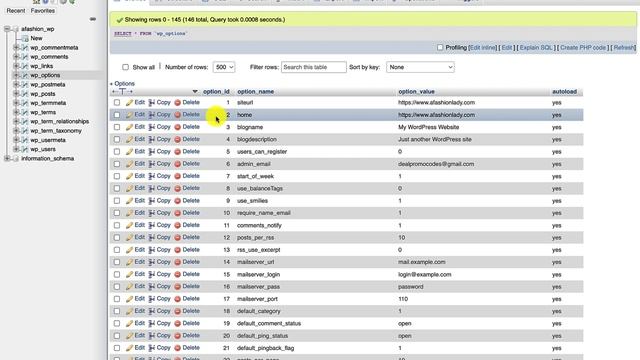Click Edit pencil icon for blogdescription row
The image size is (640, 360).
(129, 139)
